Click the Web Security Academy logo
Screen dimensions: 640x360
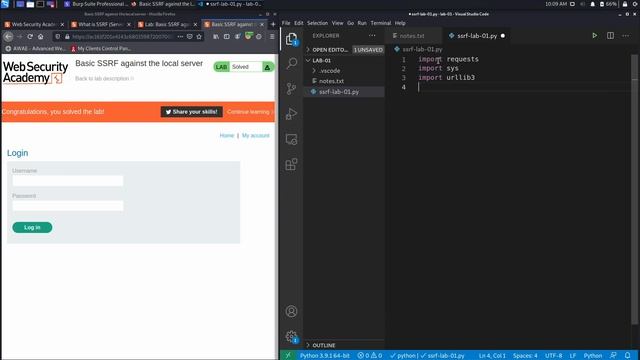click(36, 72)
